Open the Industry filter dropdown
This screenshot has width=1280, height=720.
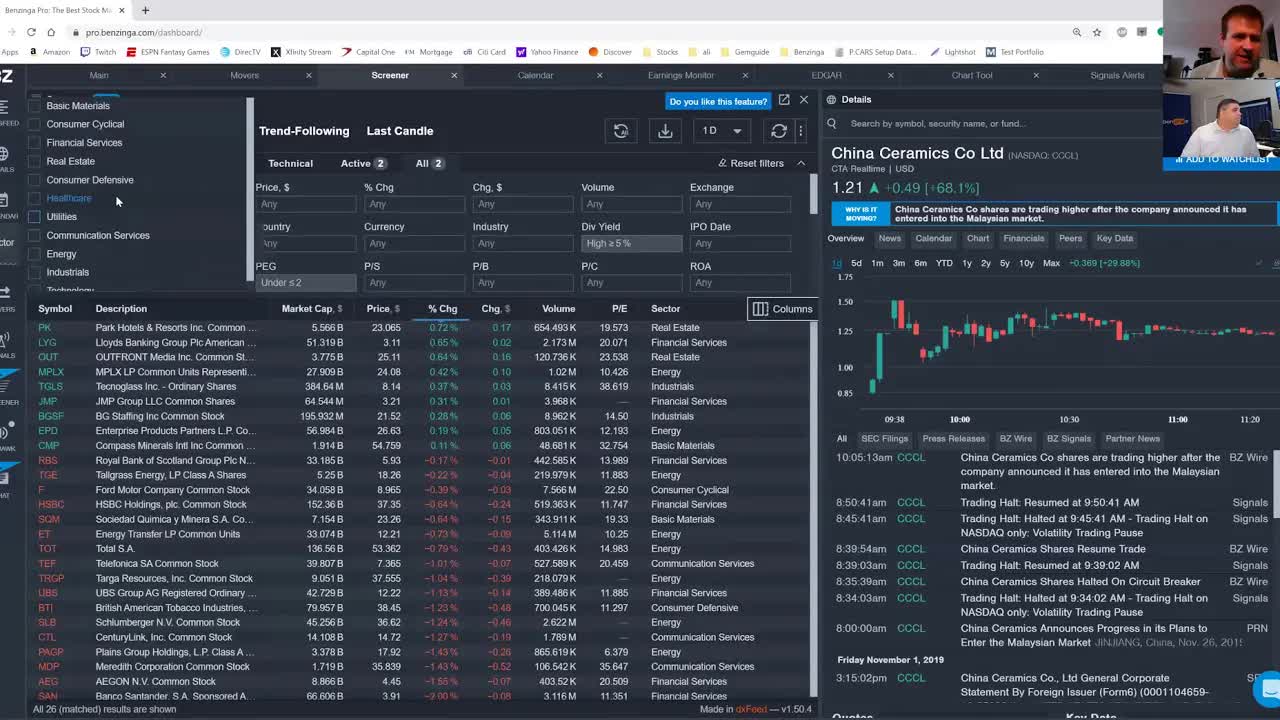[x=523, y=243]
